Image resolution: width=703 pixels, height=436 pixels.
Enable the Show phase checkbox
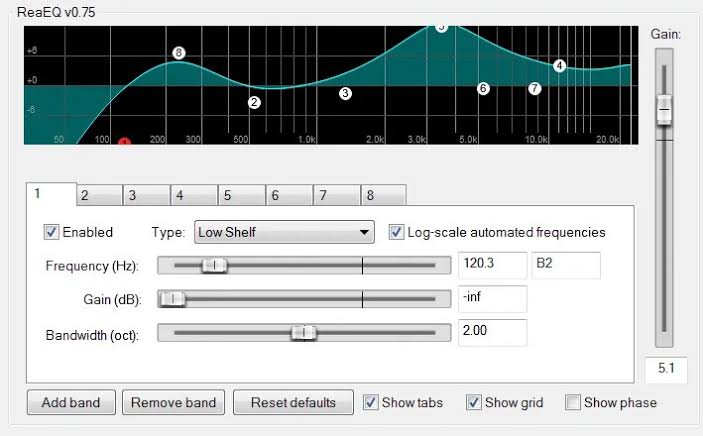(x=573, y=402)
